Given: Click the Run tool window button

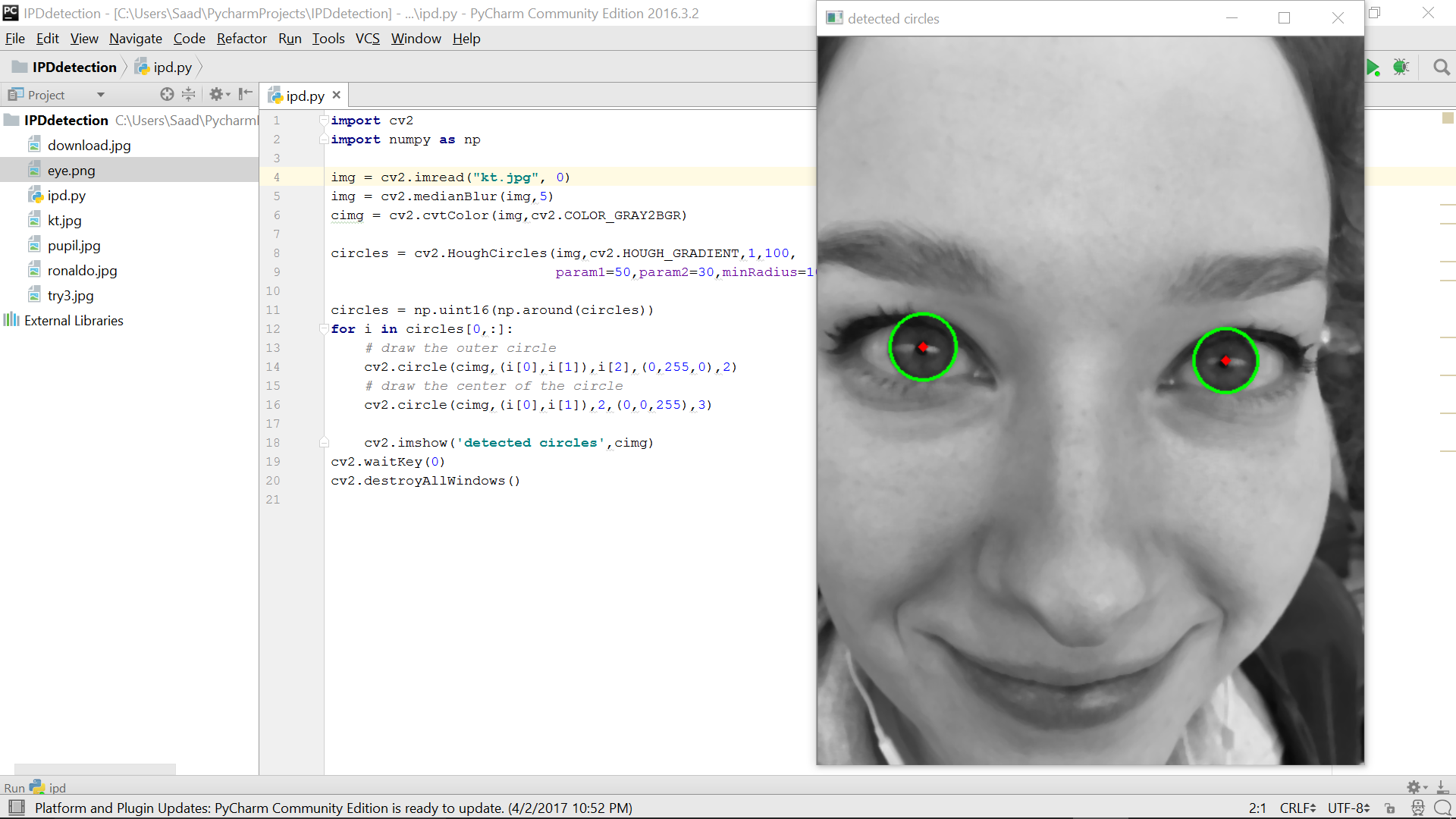Looking at the screenshot, I should tap(14, 788).
